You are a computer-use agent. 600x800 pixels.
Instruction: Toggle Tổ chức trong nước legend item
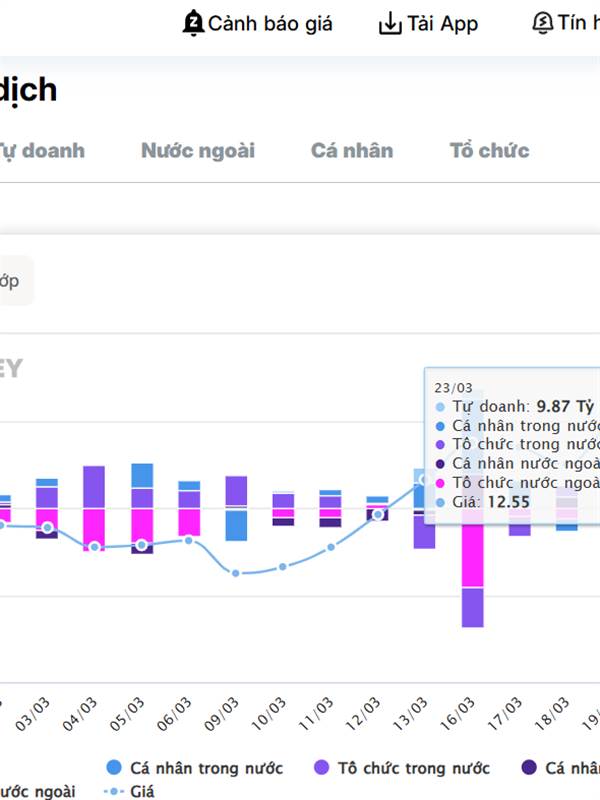pyautogui.click(x=402, y=767)
